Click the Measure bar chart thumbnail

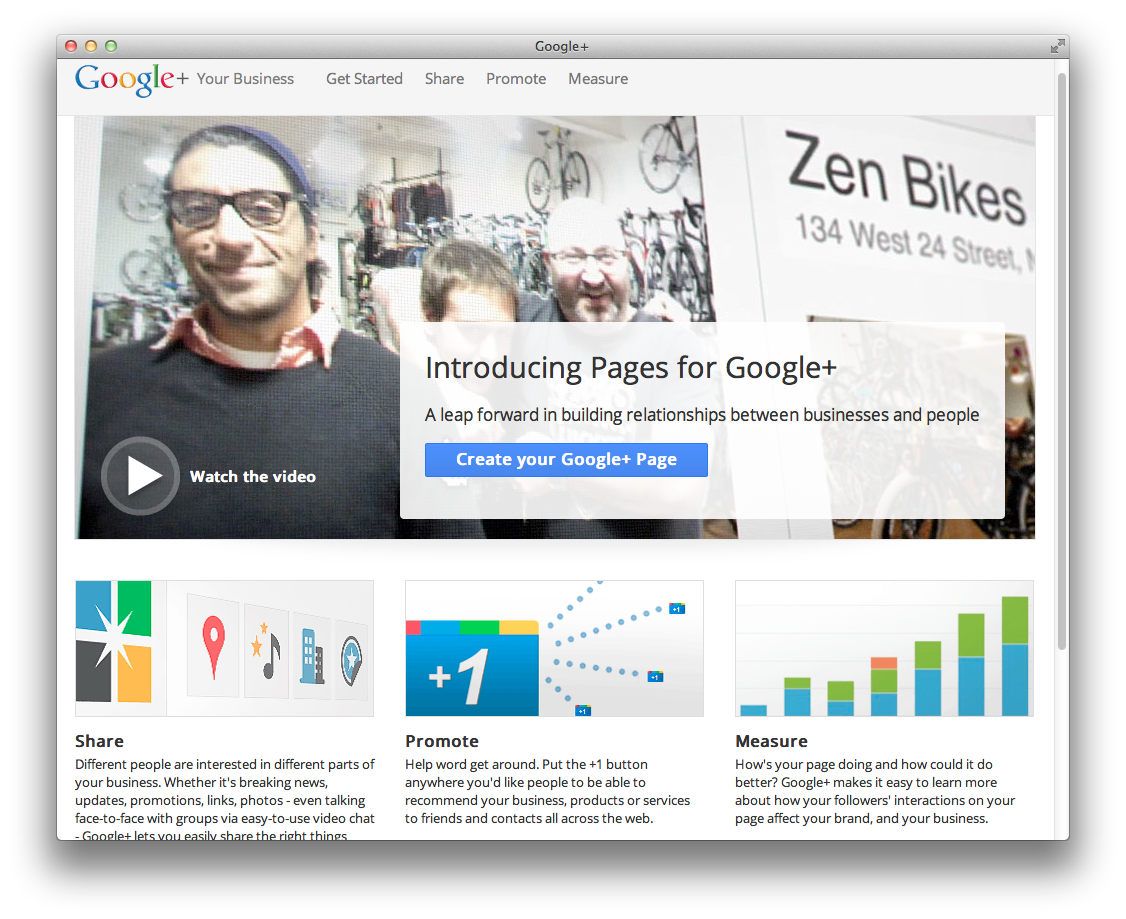[x=884, y=648]
